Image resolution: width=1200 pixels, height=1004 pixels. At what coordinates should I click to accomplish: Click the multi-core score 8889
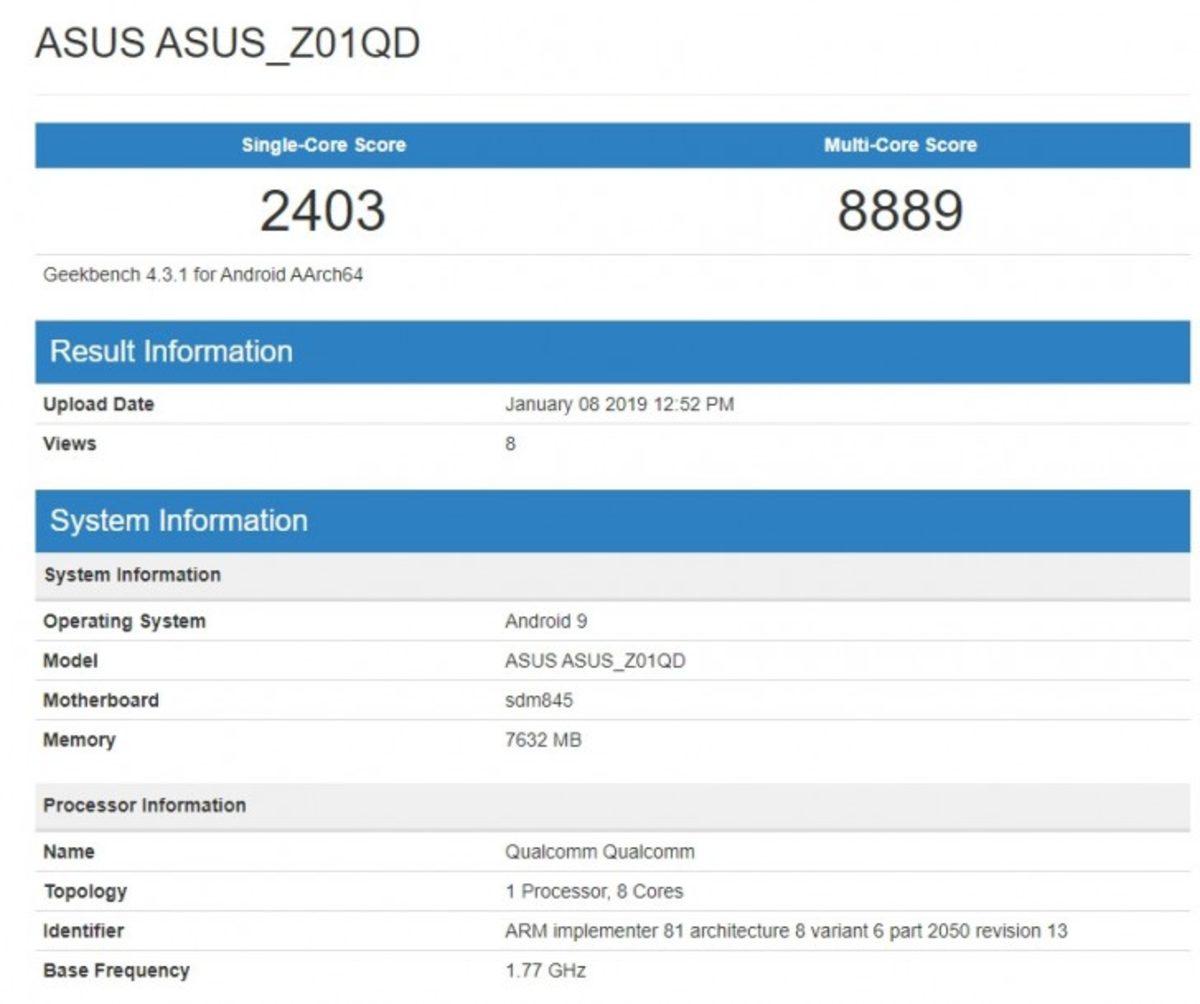point(901,208)
